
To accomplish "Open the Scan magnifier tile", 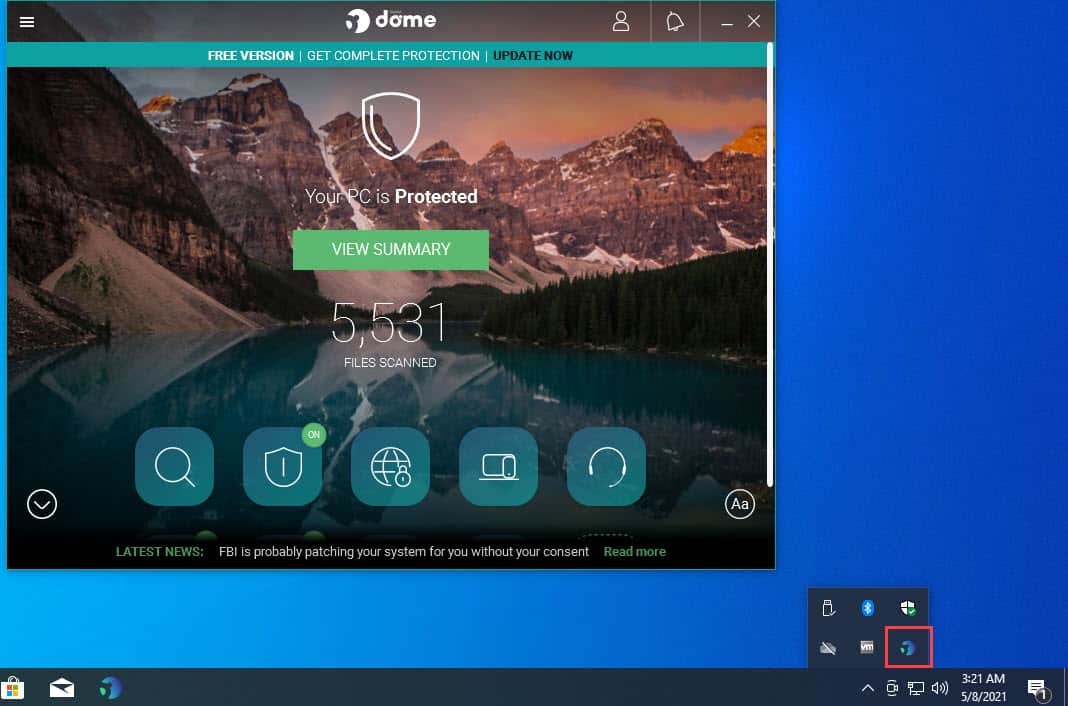I will pyautogui.click(x=174, y=467).
